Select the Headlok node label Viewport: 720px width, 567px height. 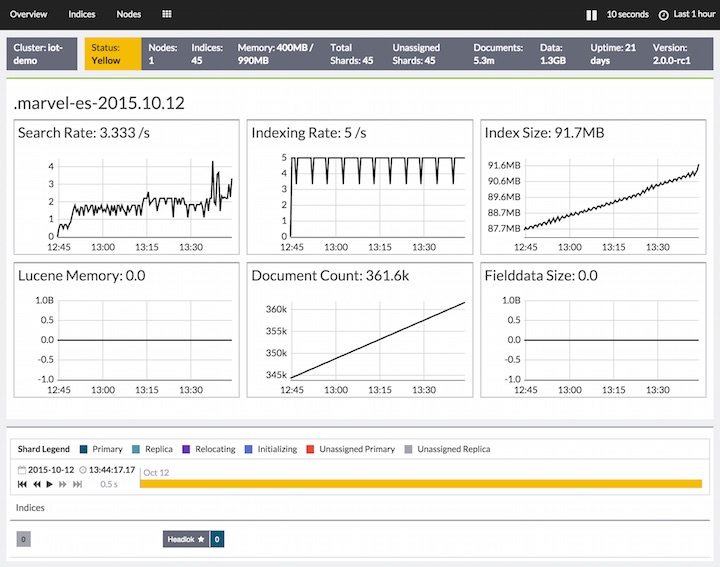click(x=186, y=540)
